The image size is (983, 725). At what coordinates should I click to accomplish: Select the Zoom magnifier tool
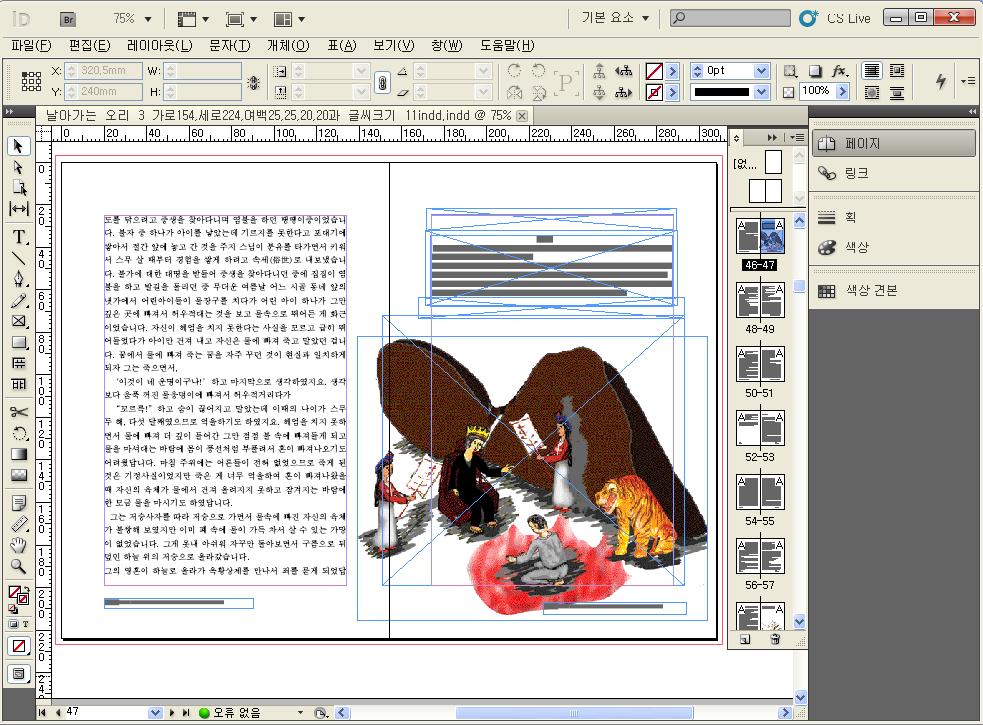[x=19, y=566]
